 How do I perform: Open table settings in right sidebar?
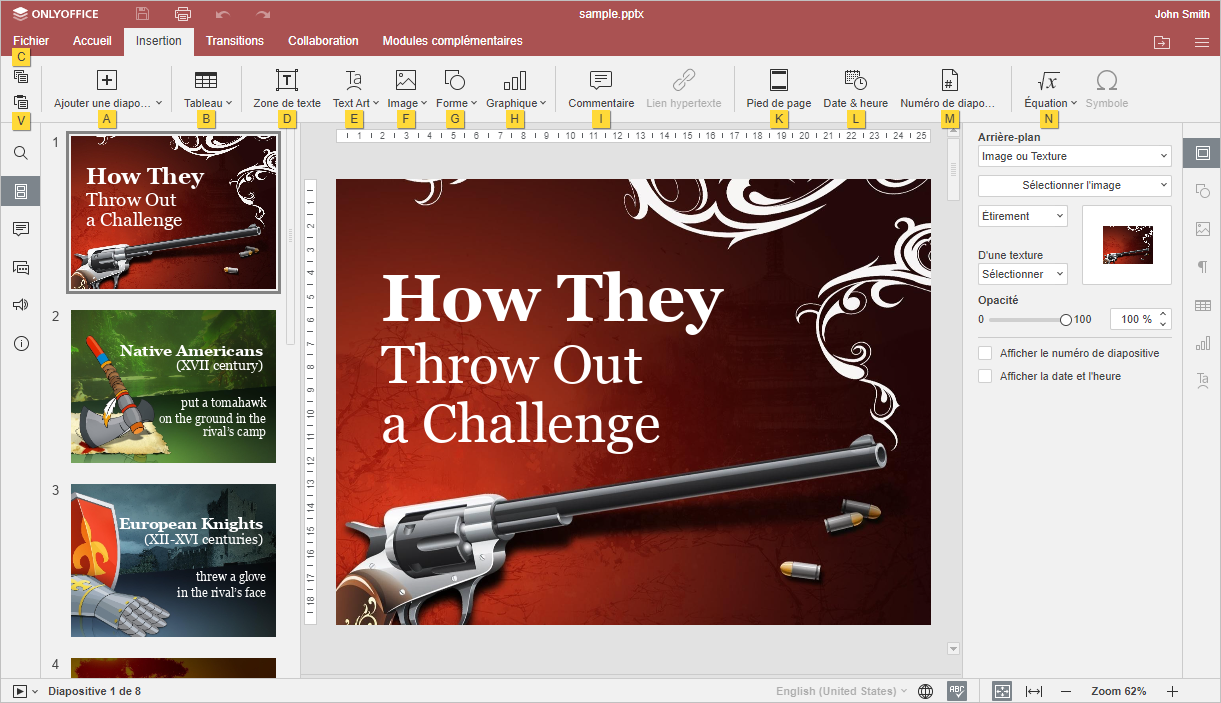click(x=1202, y=305)
